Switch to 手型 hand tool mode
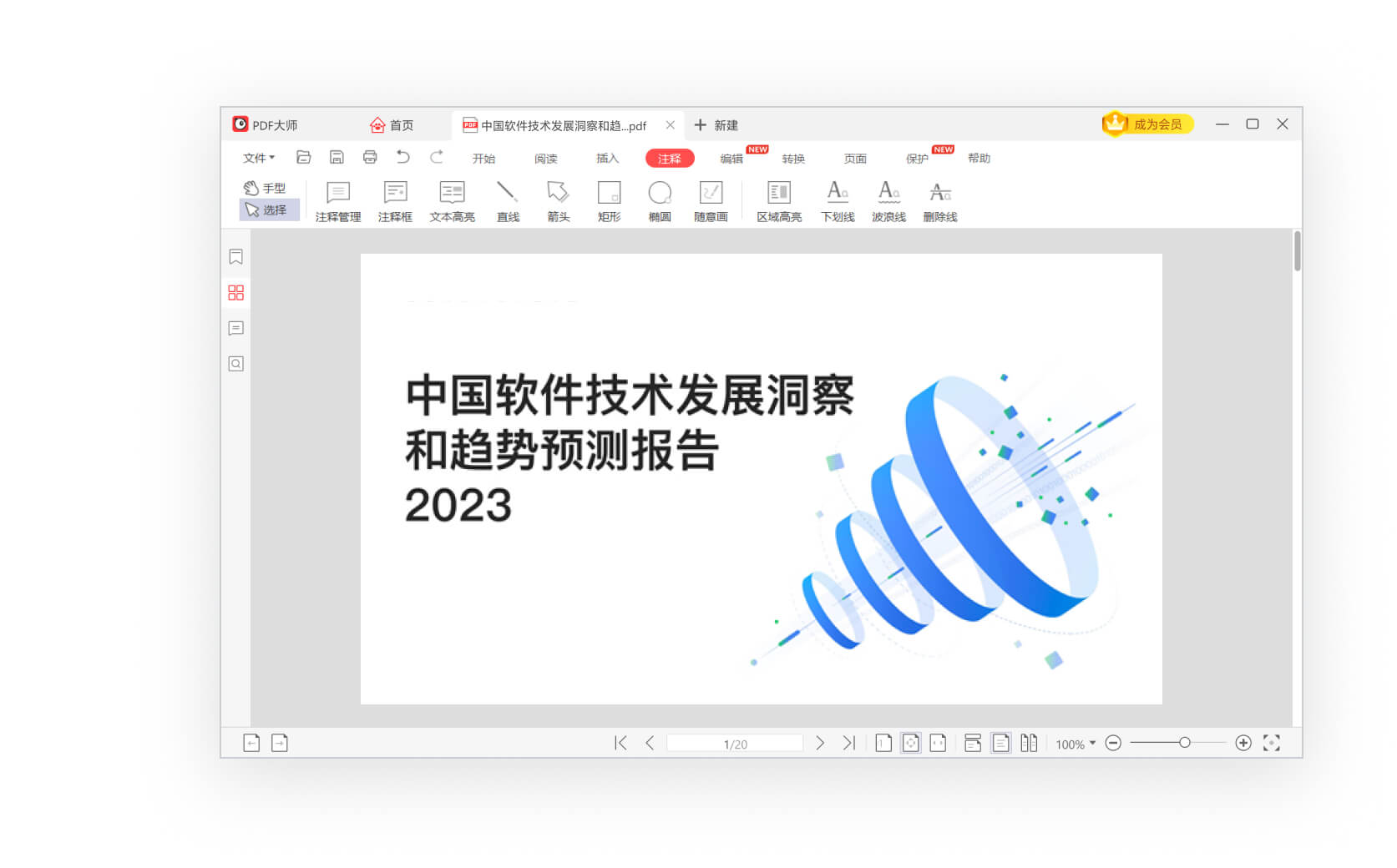 (269, 188)
